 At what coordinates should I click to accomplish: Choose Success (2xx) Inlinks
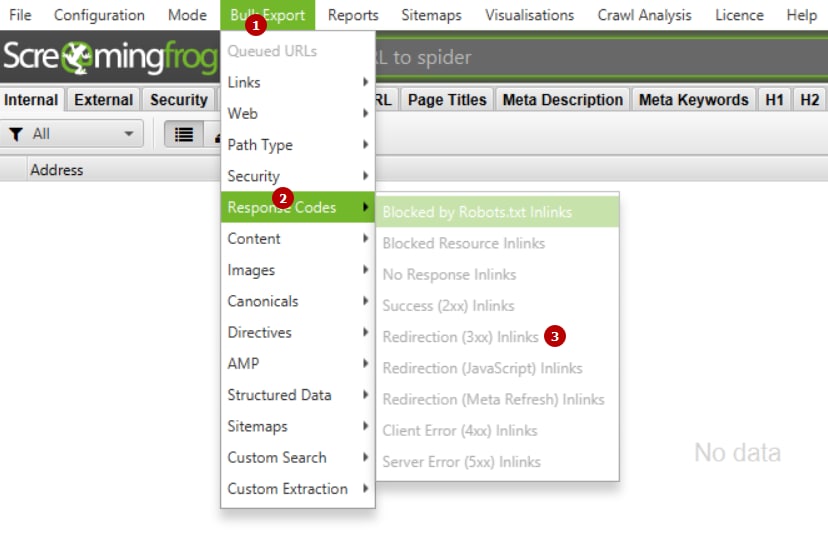tap(497, 305)
